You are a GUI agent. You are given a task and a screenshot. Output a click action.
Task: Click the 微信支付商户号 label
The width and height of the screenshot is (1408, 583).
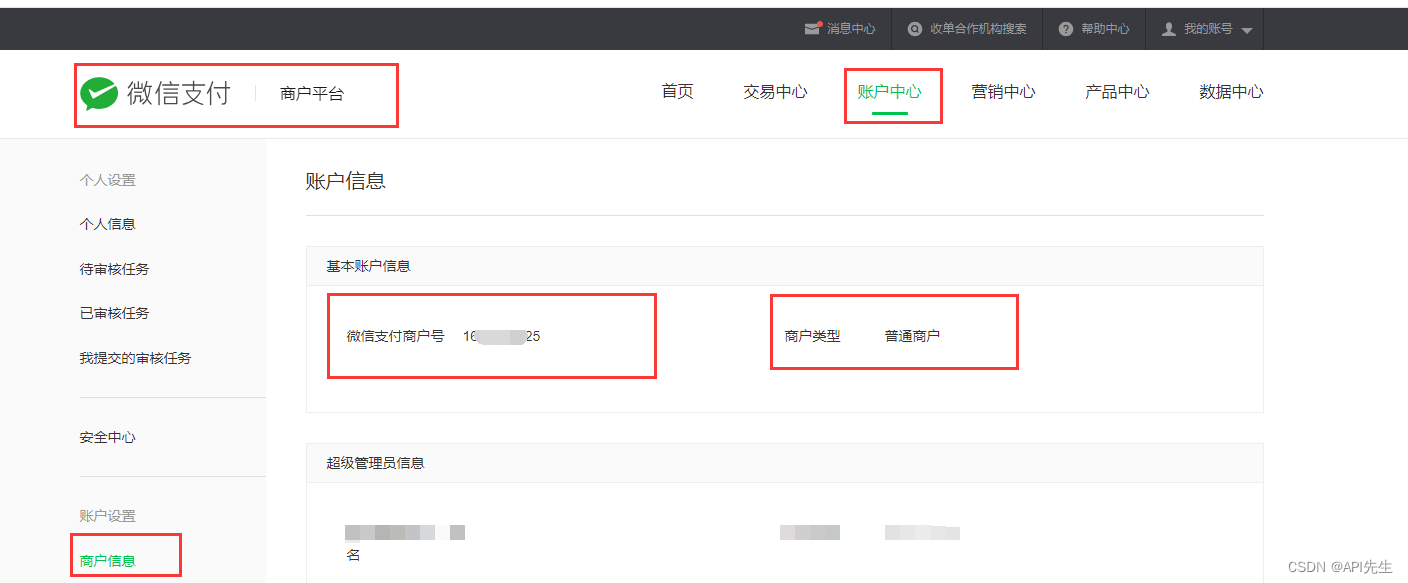click(x=396, y=336)
